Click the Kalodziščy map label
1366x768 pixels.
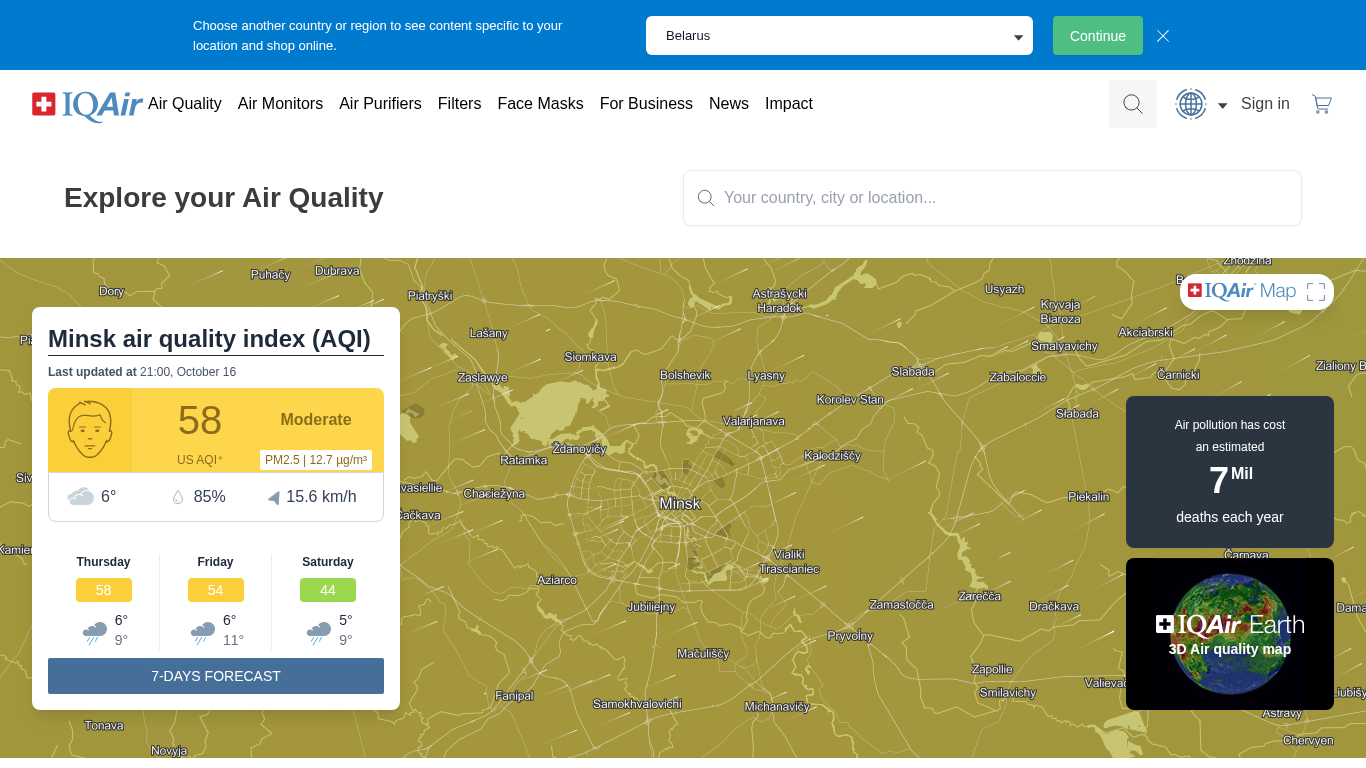coord(832,456)
